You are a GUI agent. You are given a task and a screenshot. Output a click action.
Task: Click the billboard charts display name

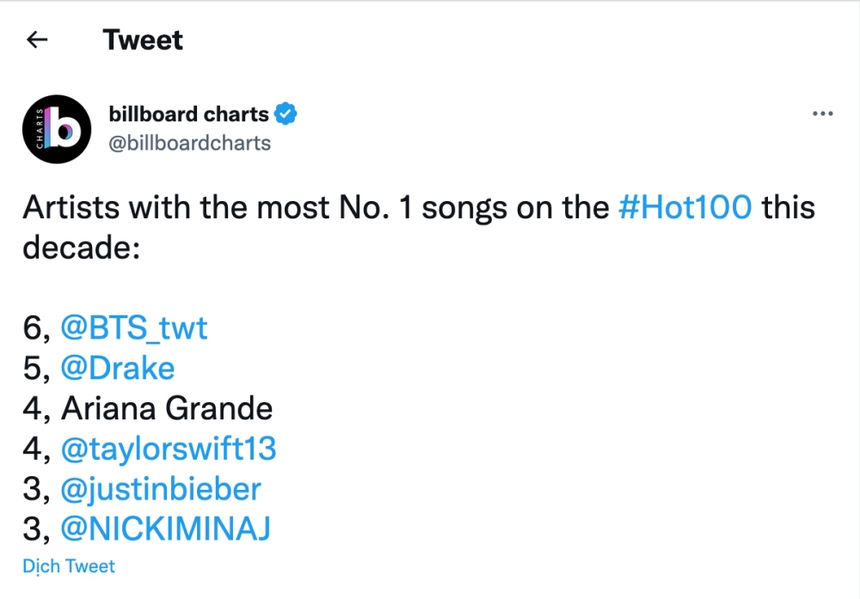coord(188,114)
